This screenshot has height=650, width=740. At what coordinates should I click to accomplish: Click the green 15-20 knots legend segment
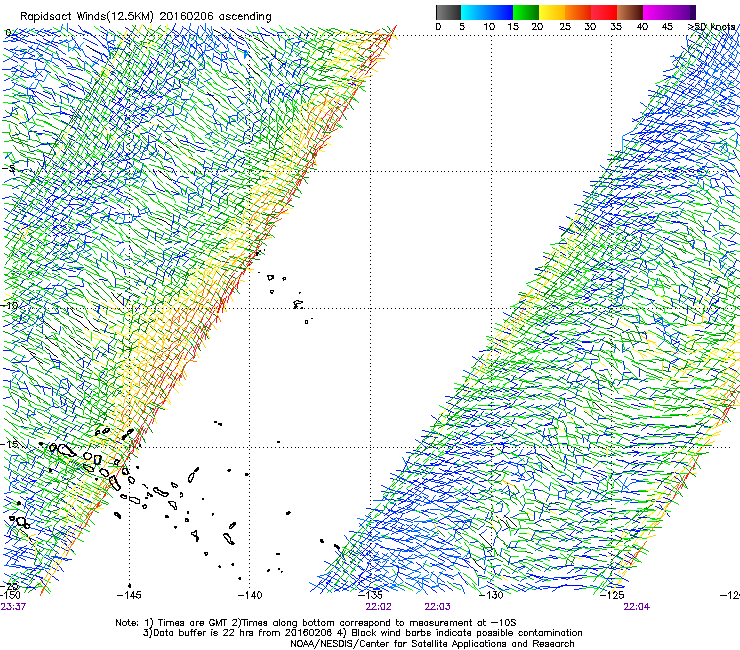click(x=526, y=12)
